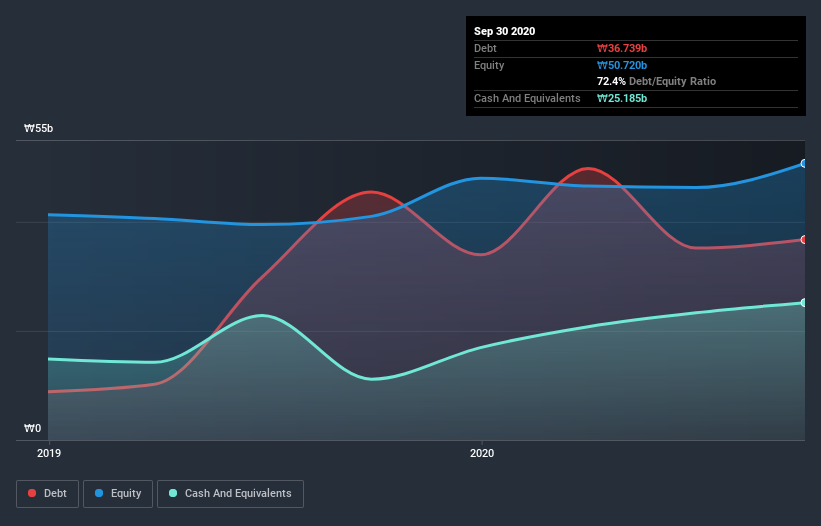Toggle the Cash And Equivalents legend button
This screenshot has width=821, height=526.
coord(230,494)
